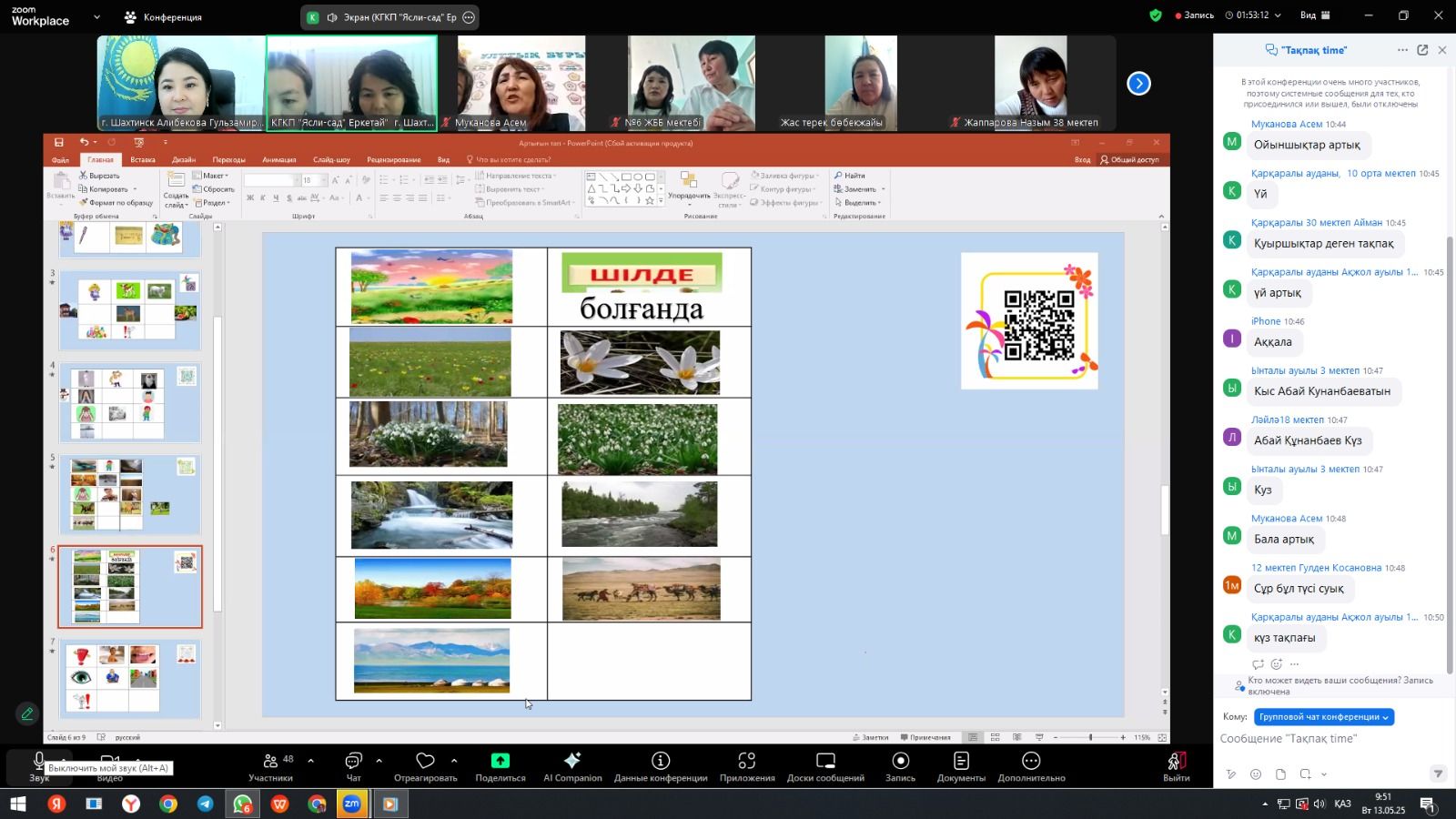Open the Documents icon
The image size is (1456, 819).
click(961, 761)
